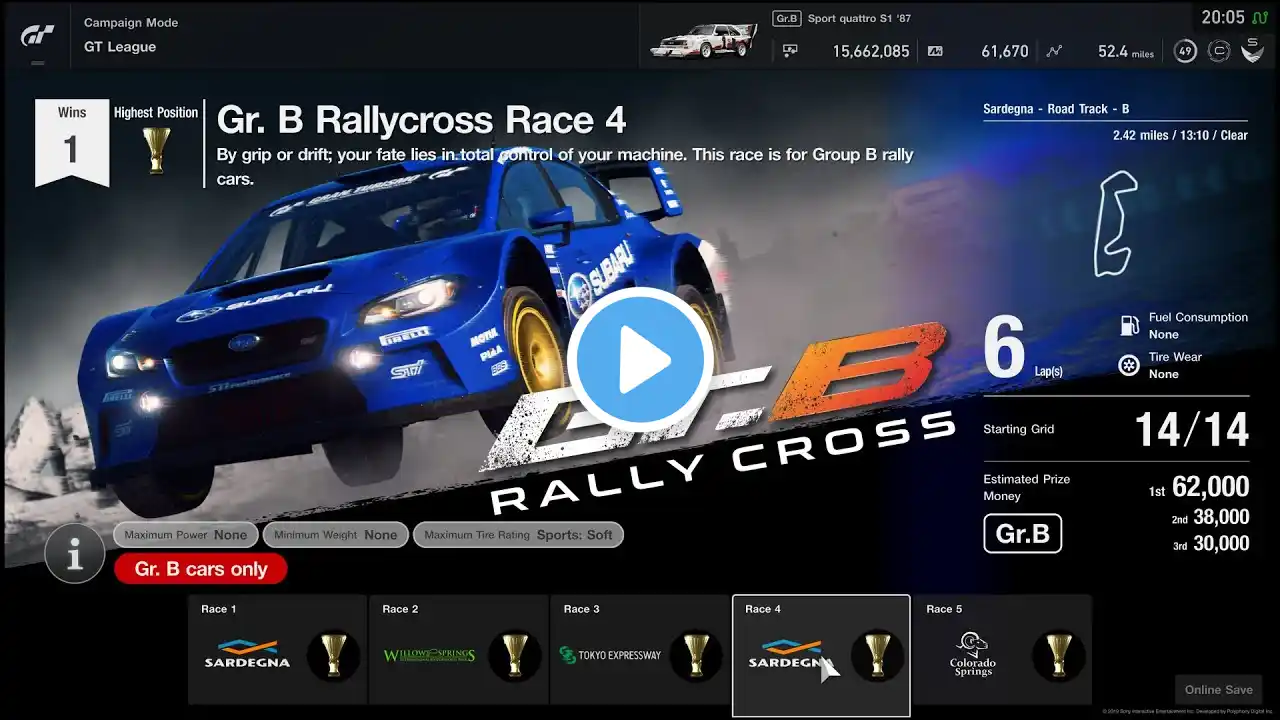Click the Minimum Weight None pill
The width and height of the screenshot is (1280, 720).
coord(336,535)
